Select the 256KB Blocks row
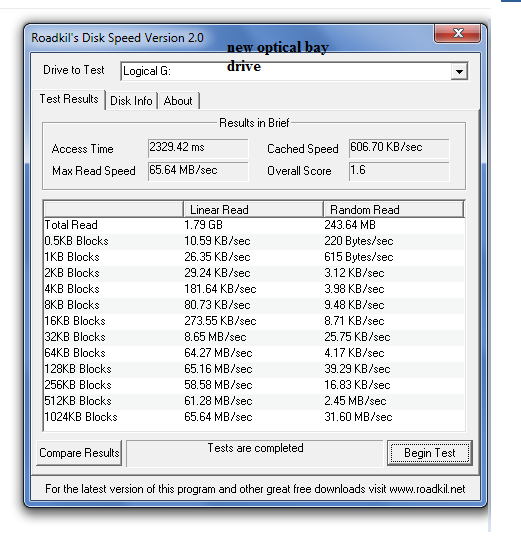 [x=254, y=385]
